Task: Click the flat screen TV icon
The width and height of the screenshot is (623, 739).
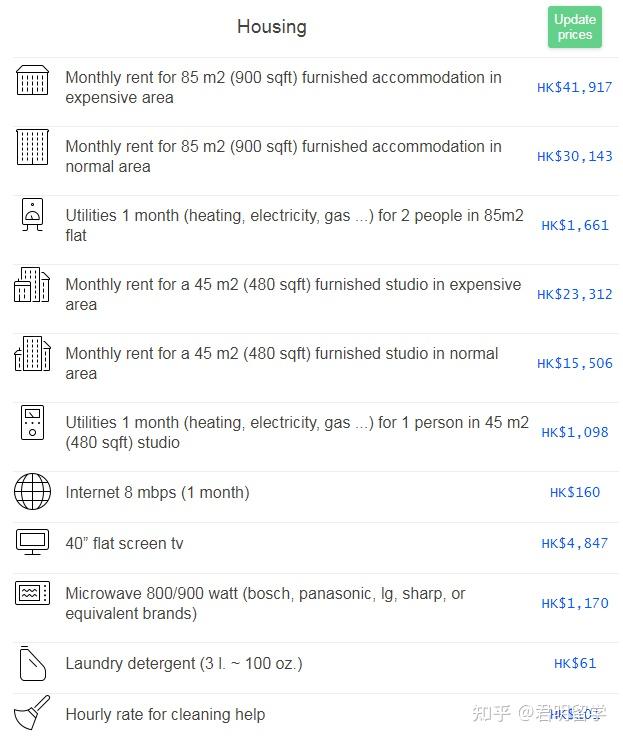Action: tap(32, 542)
